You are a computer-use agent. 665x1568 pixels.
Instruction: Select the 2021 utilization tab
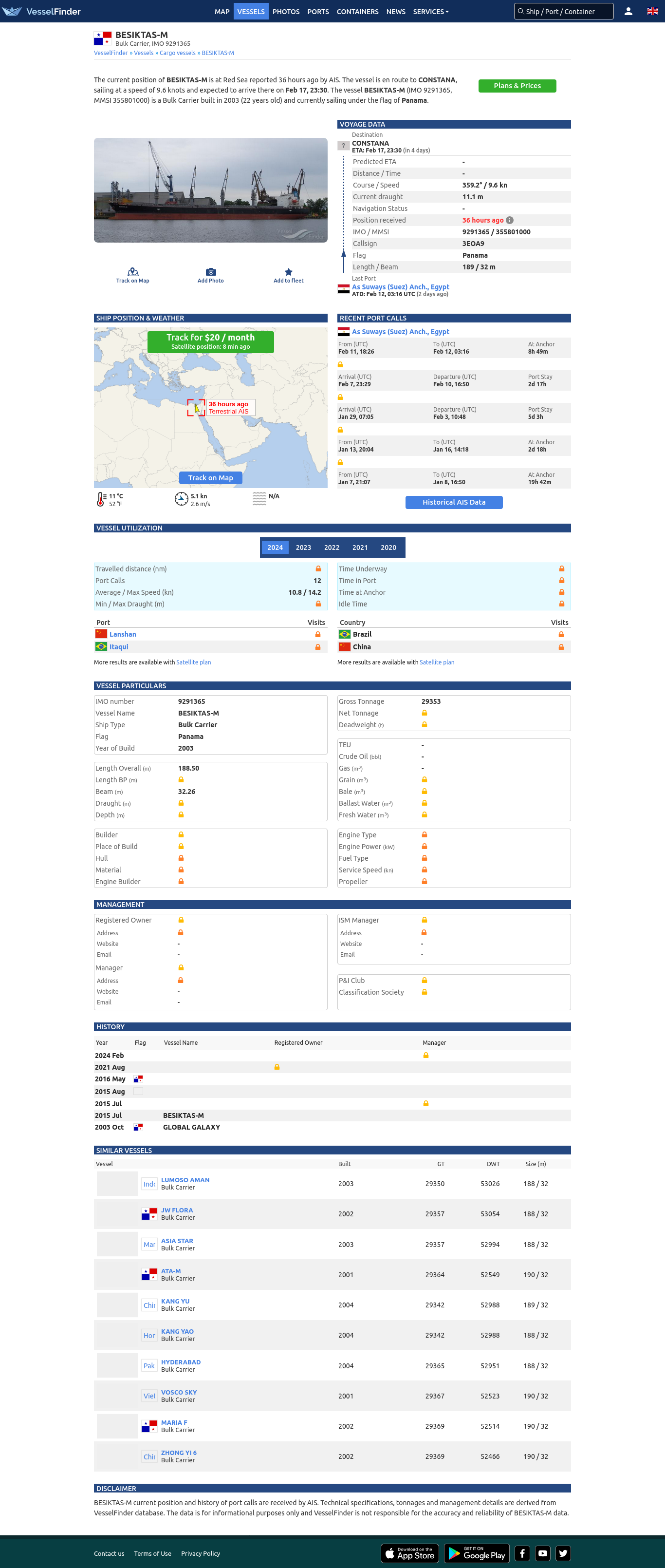tap(360, 548)
